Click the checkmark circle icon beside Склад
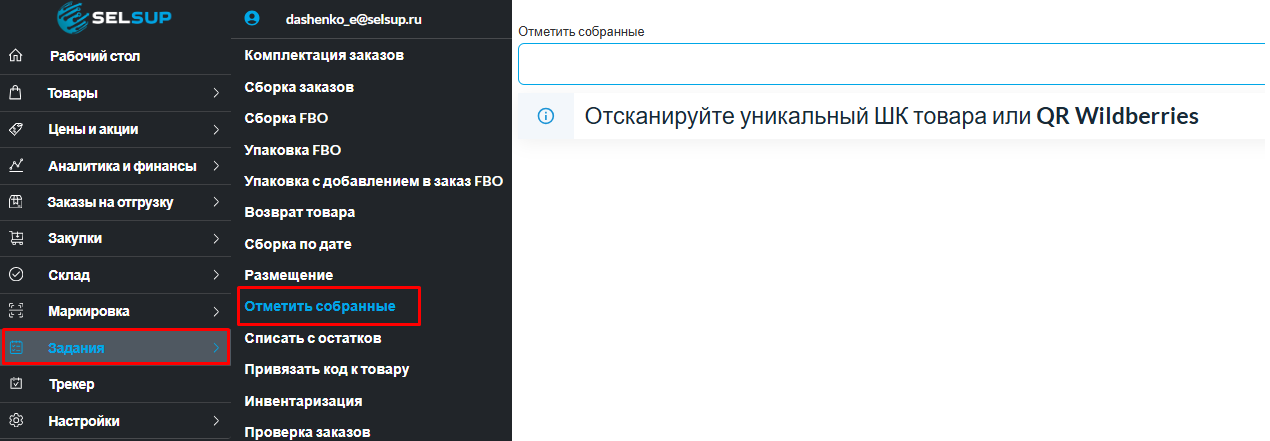Image resolution: width=1270 pixels, height=441 pixels. pos(15,274)
